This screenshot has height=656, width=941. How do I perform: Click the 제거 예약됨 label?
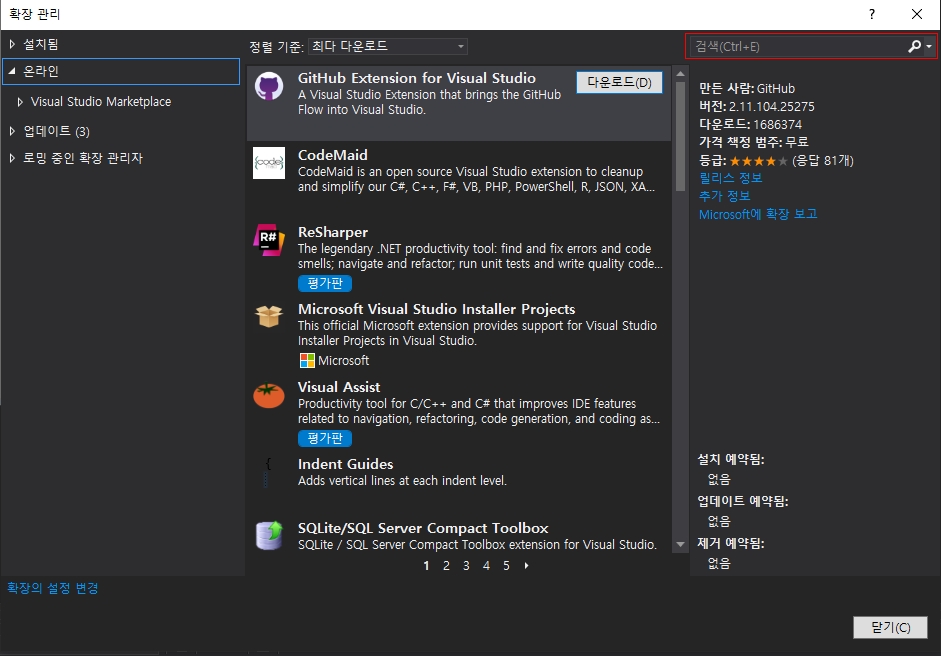point(730,543)
